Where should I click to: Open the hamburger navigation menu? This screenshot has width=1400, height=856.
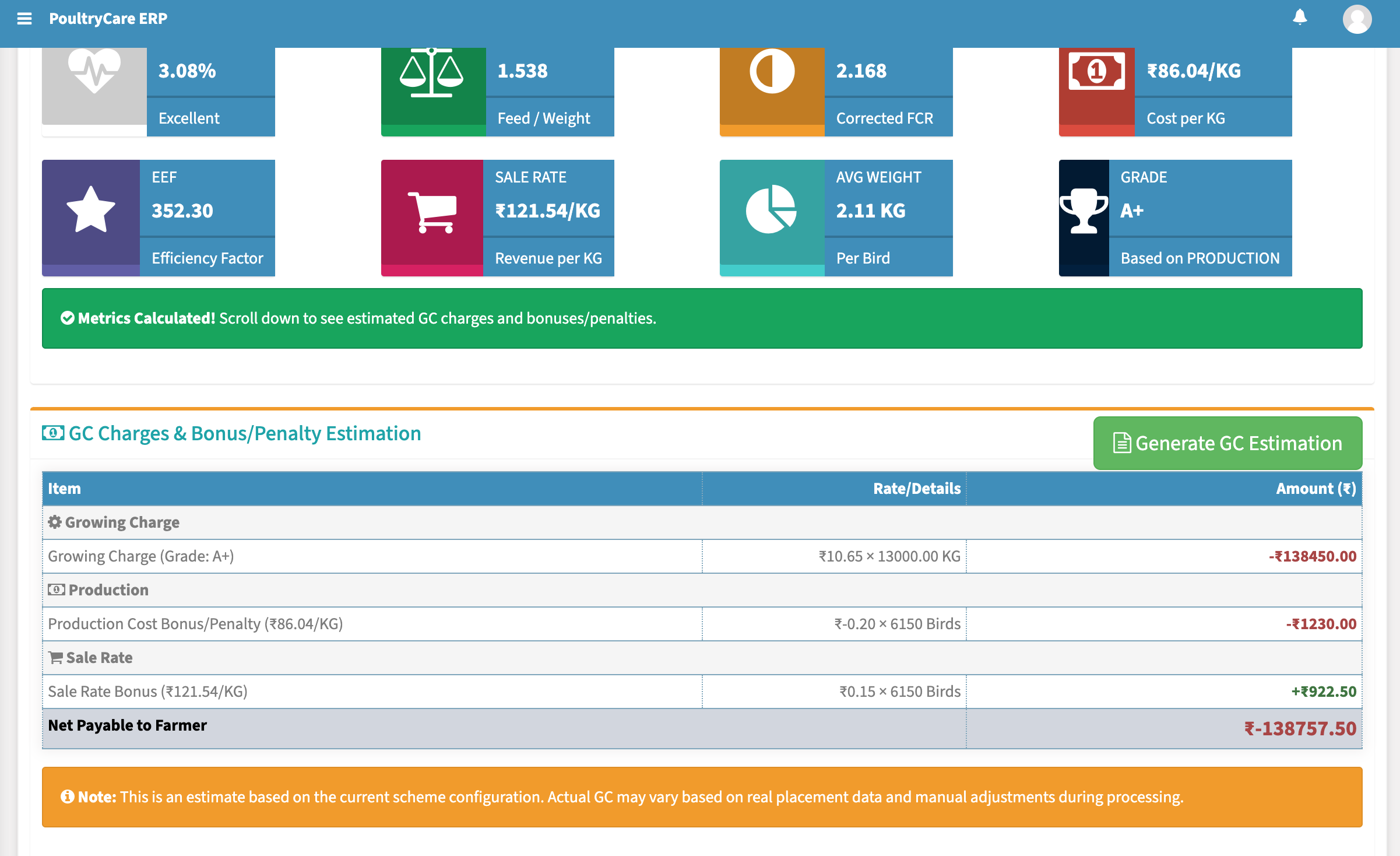24,19
